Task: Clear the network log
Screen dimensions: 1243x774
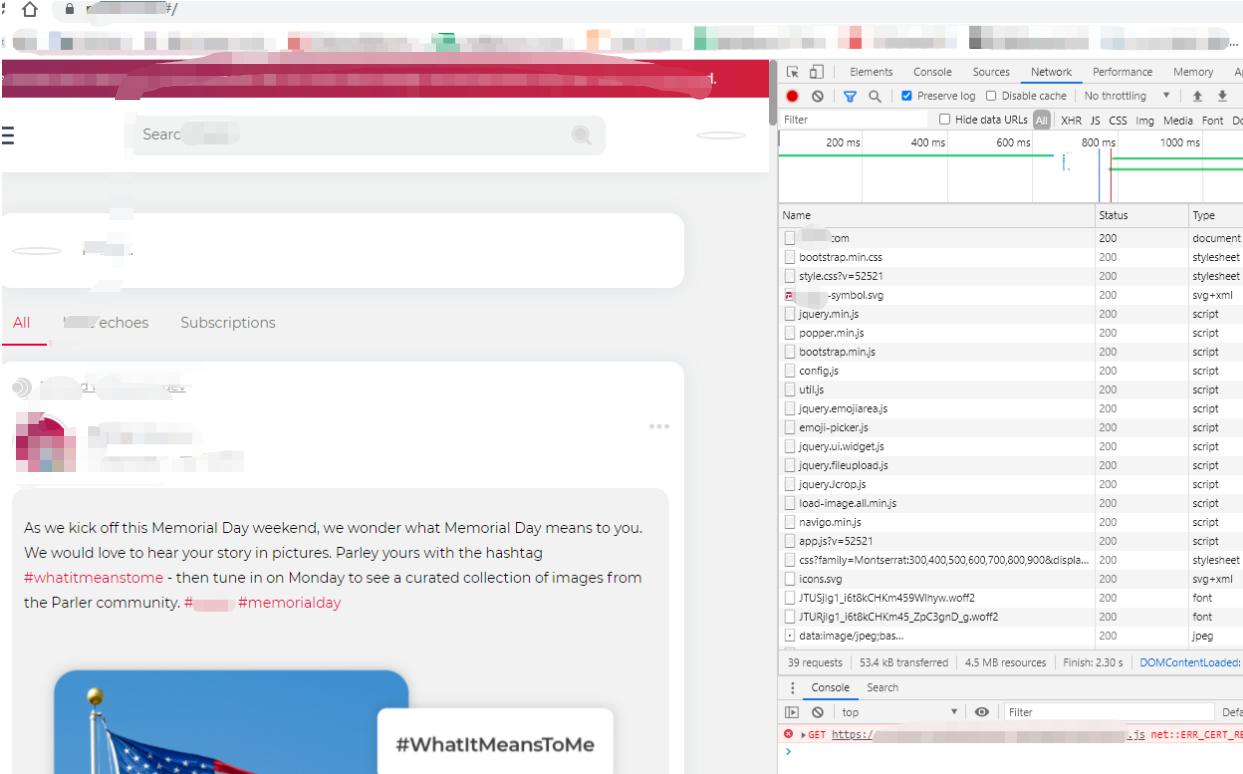Action: 818,96
